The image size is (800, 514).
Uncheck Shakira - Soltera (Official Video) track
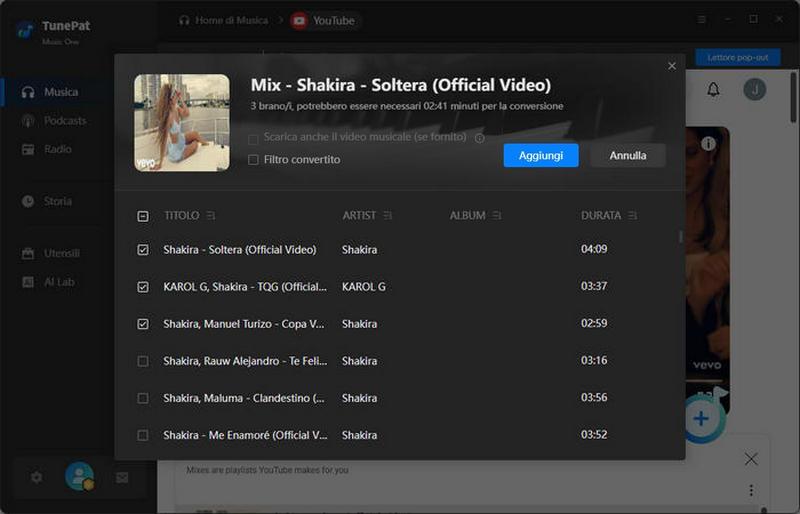[143, 250]
